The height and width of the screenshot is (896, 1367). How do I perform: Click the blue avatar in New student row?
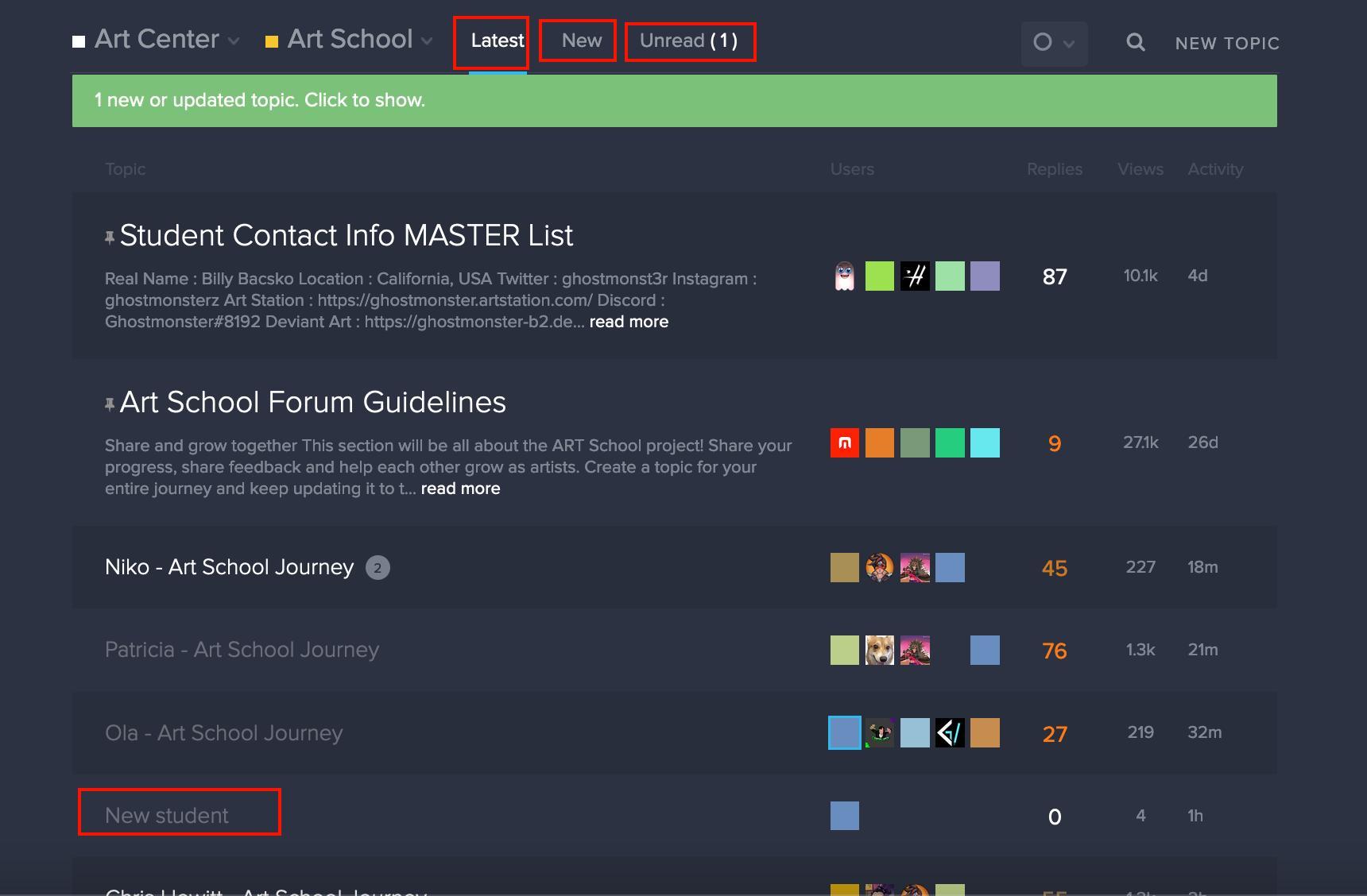pos(844,816)
